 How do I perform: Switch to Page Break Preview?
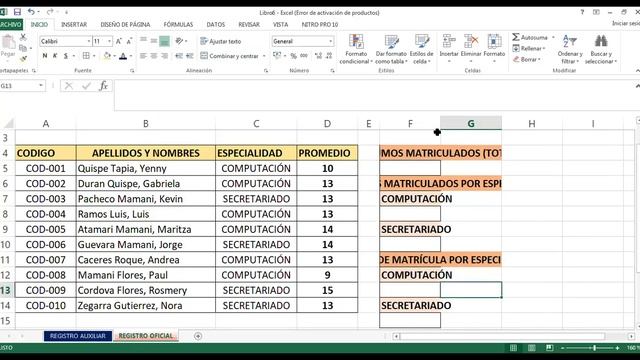(549, 348)
